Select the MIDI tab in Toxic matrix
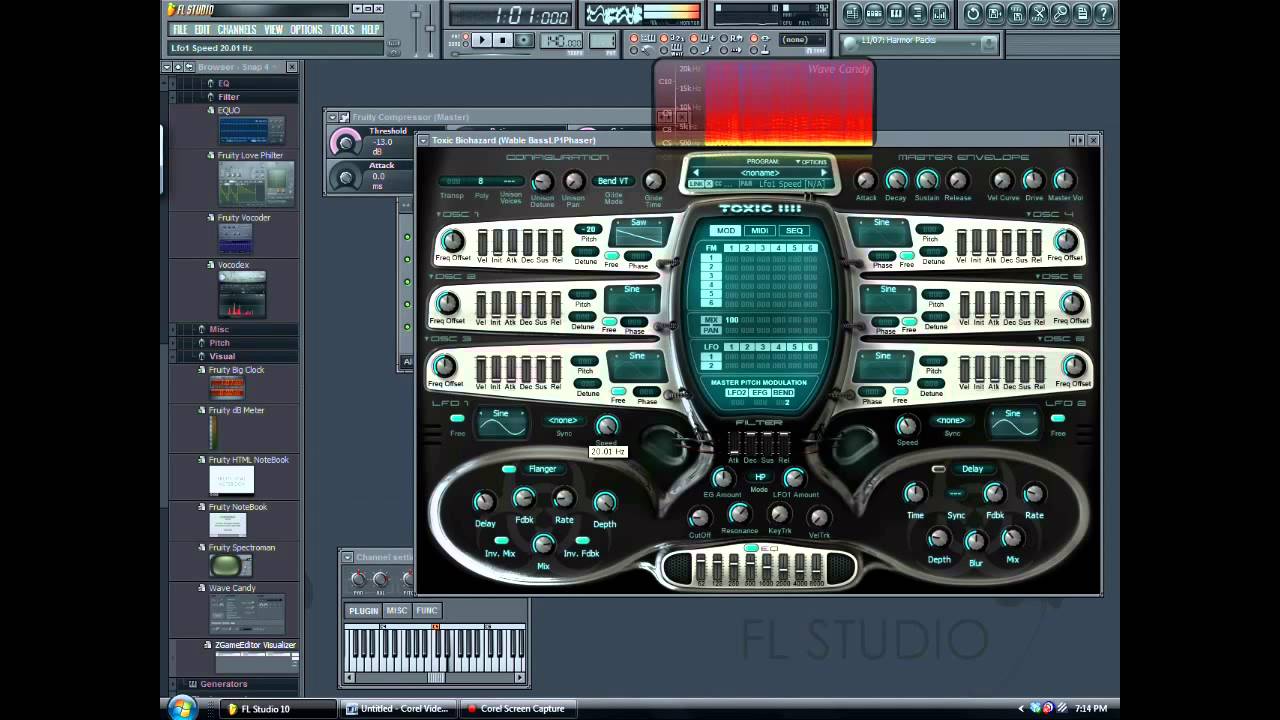This screenshot has height=720, width=1280. click(760, 231)
